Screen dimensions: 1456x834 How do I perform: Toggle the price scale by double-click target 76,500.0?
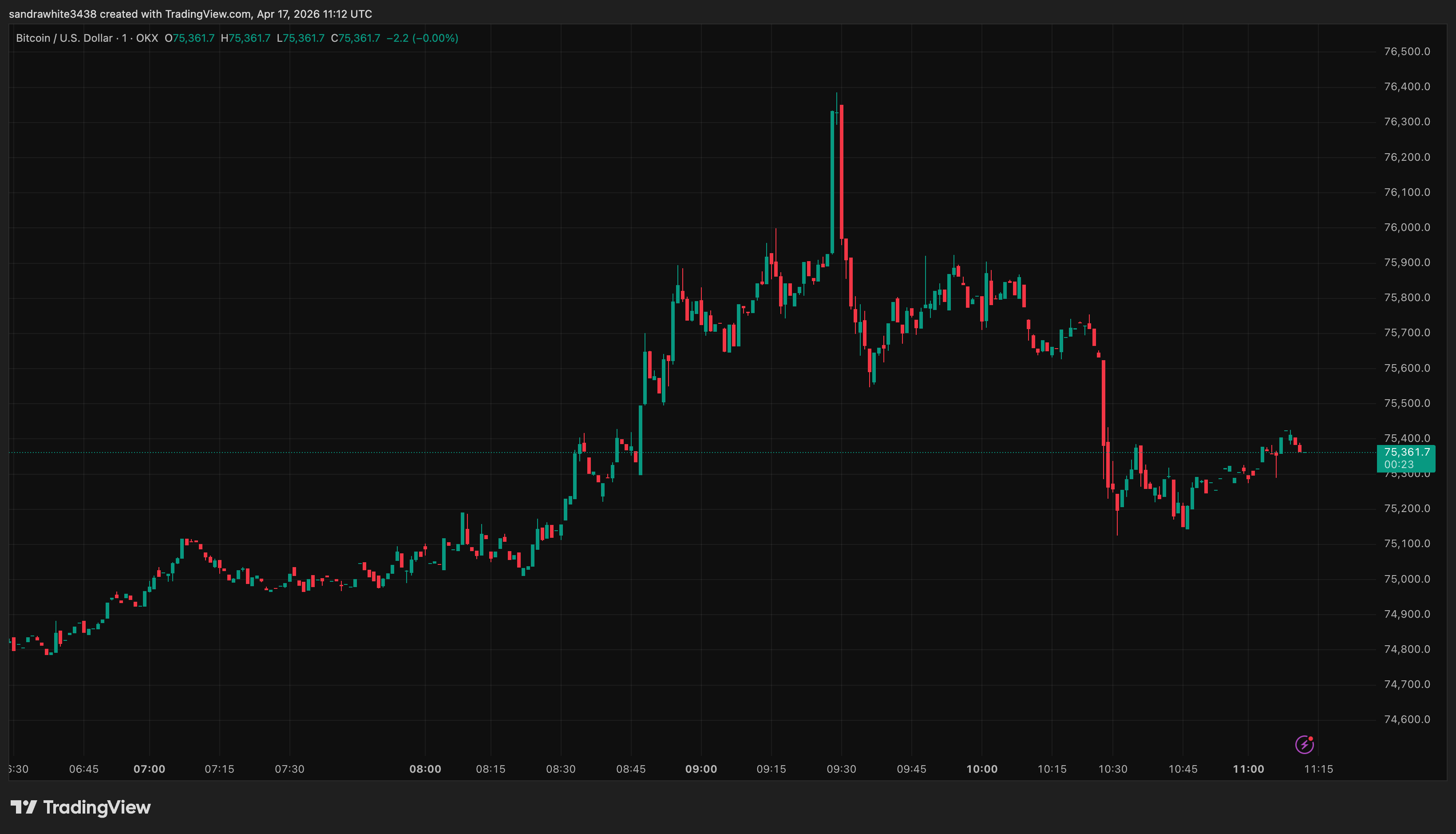point(1408,52)
